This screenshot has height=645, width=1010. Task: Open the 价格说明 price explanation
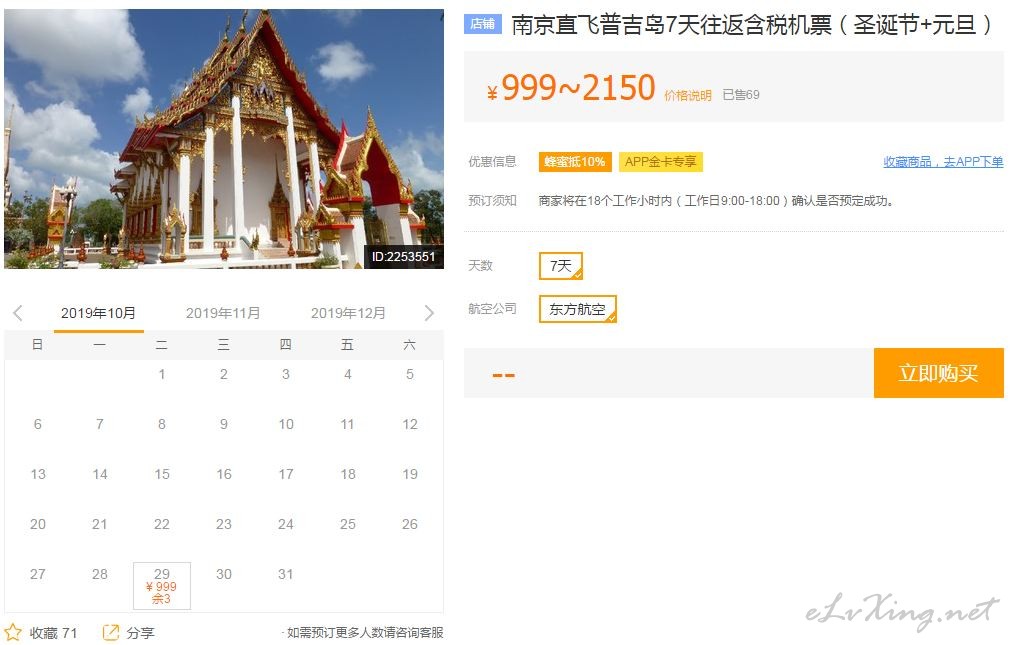click(687, 95)
